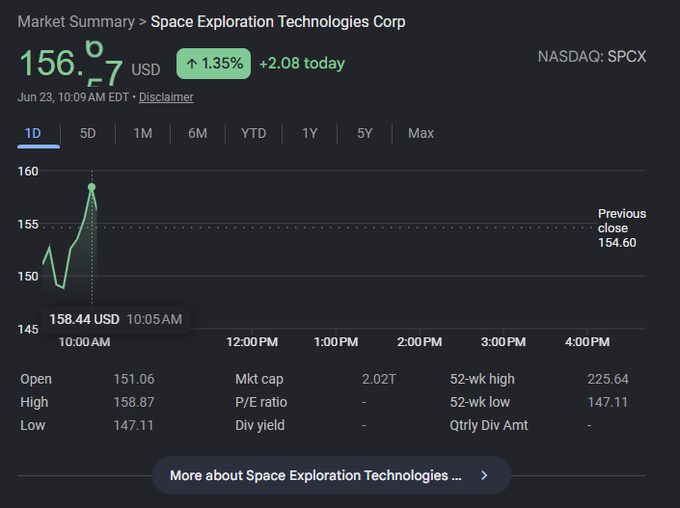Select the 1Y time range tab

(310, 134)
